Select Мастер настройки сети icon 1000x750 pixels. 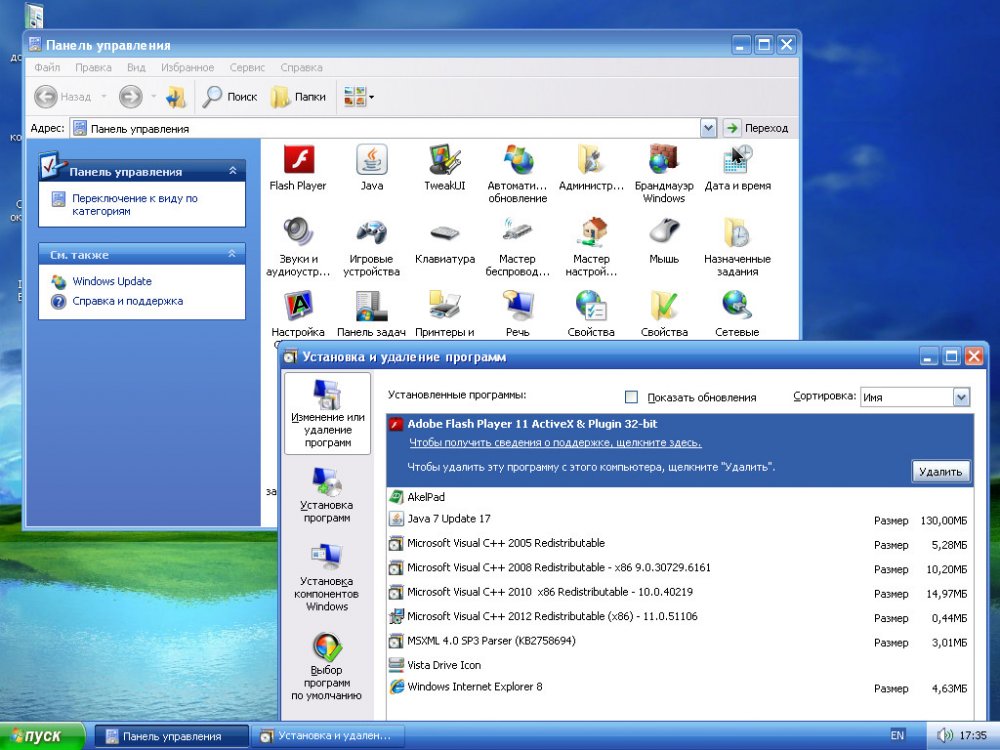(x=591, y=247)
